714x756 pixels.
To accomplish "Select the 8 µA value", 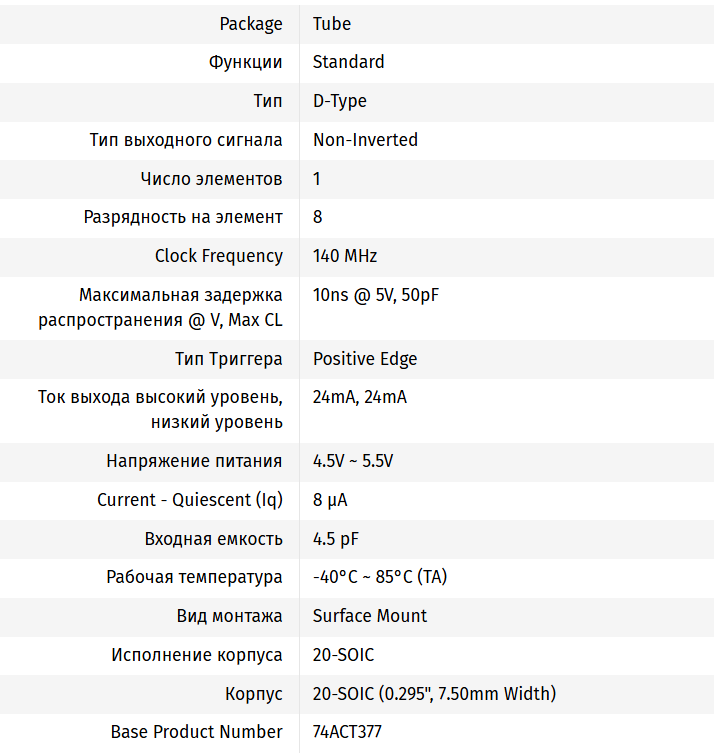I will (x=330, y=500).
